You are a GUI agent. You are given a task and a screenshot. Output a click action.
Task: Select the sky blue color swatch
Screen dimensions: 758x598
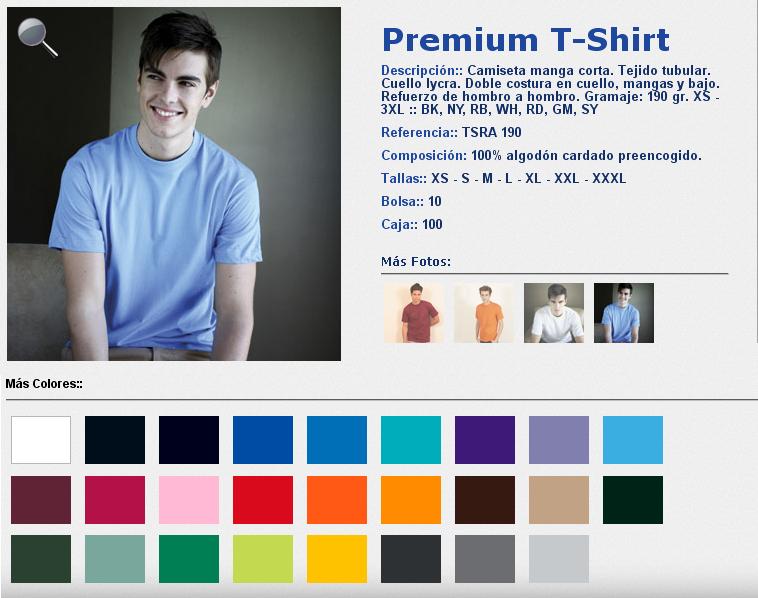(633, 440)
